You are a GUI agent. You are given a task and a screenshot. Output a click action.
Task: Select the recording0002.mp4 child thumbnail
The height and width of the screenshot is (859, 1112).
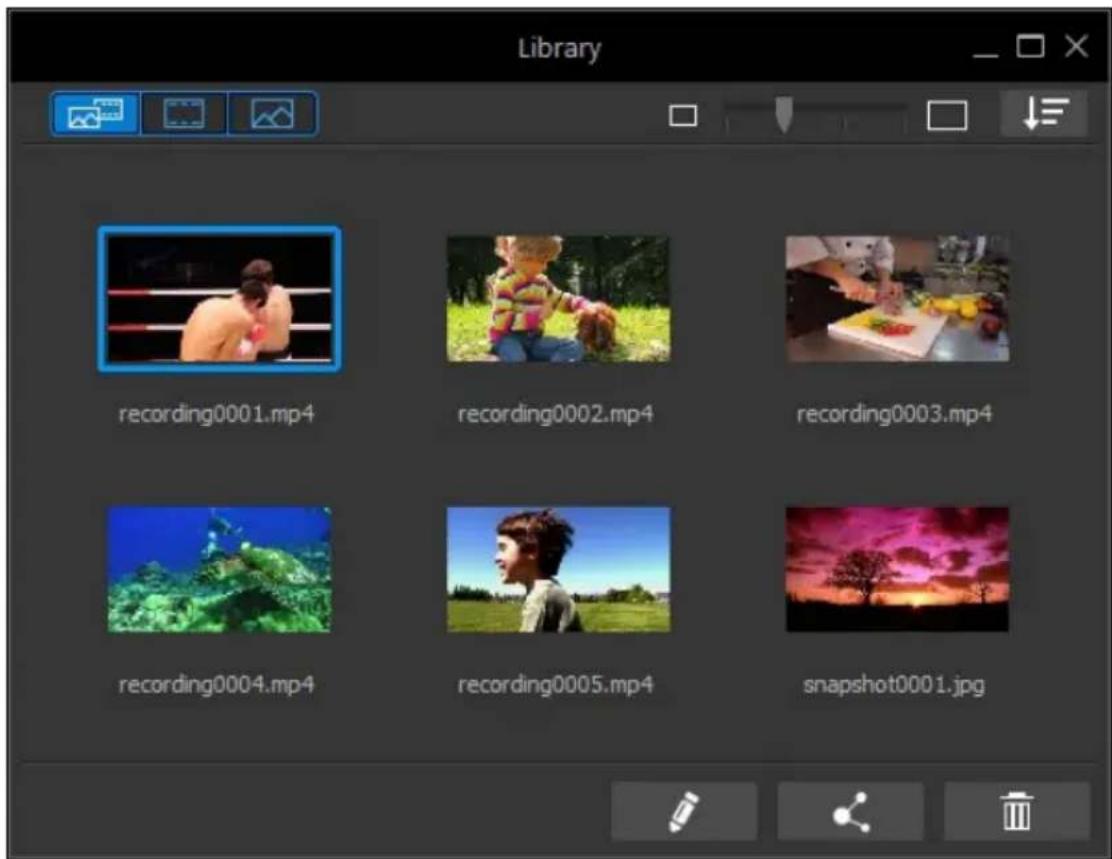(558, 299)
